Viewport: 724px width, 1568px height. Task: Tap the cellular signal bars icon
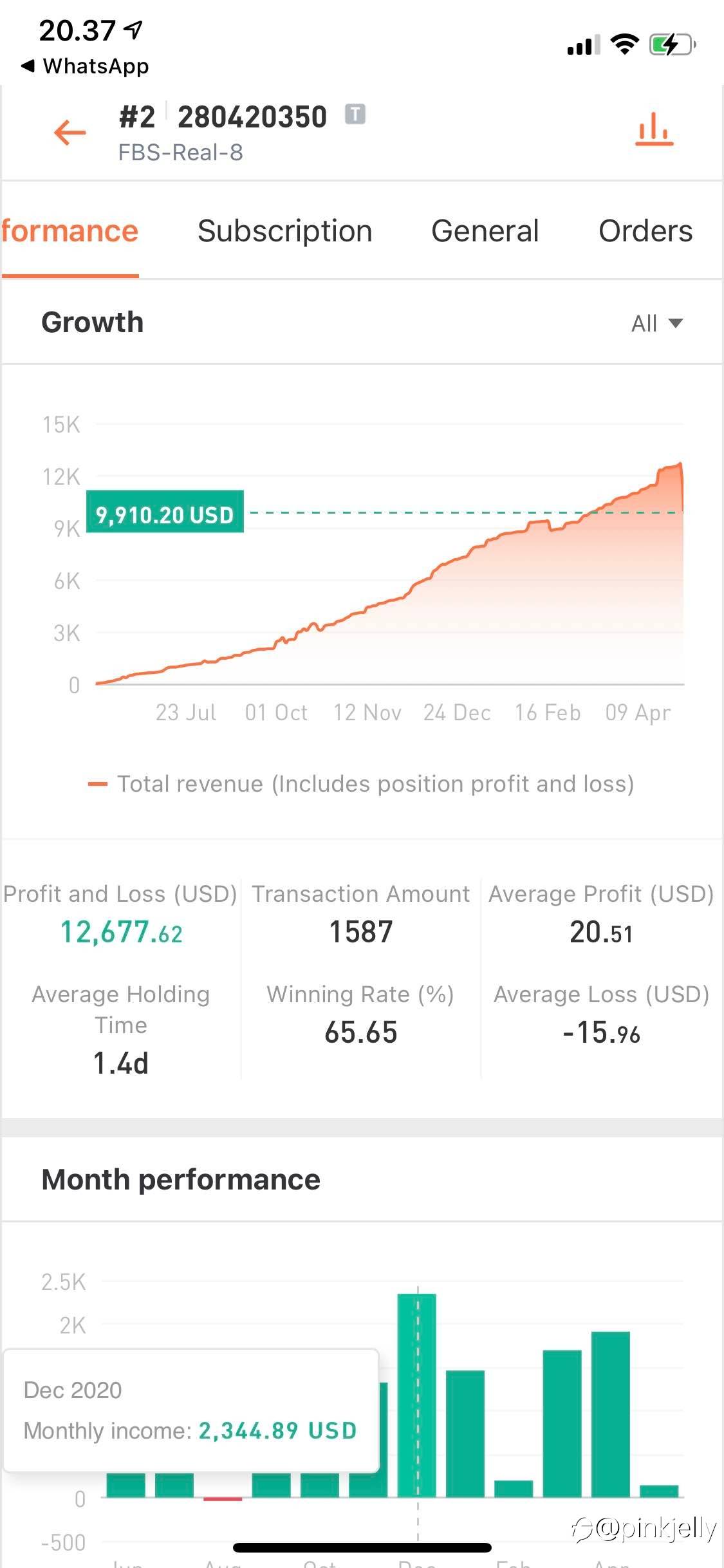pyautogui.click(x=583, y=46)
